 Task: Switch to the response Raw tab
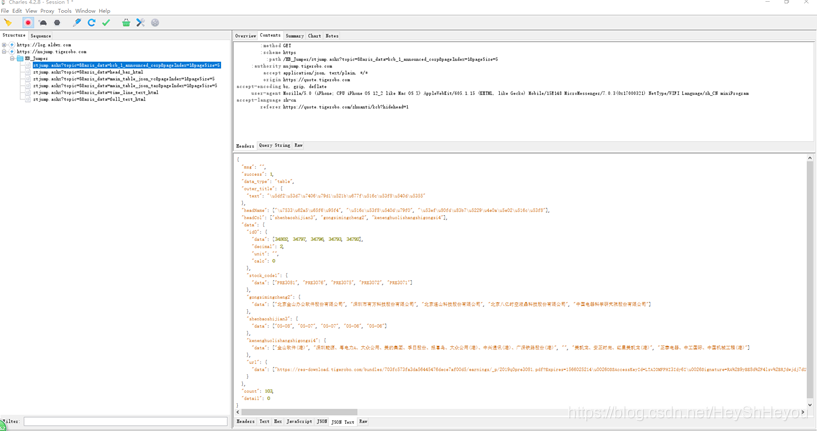coord(363,421)
